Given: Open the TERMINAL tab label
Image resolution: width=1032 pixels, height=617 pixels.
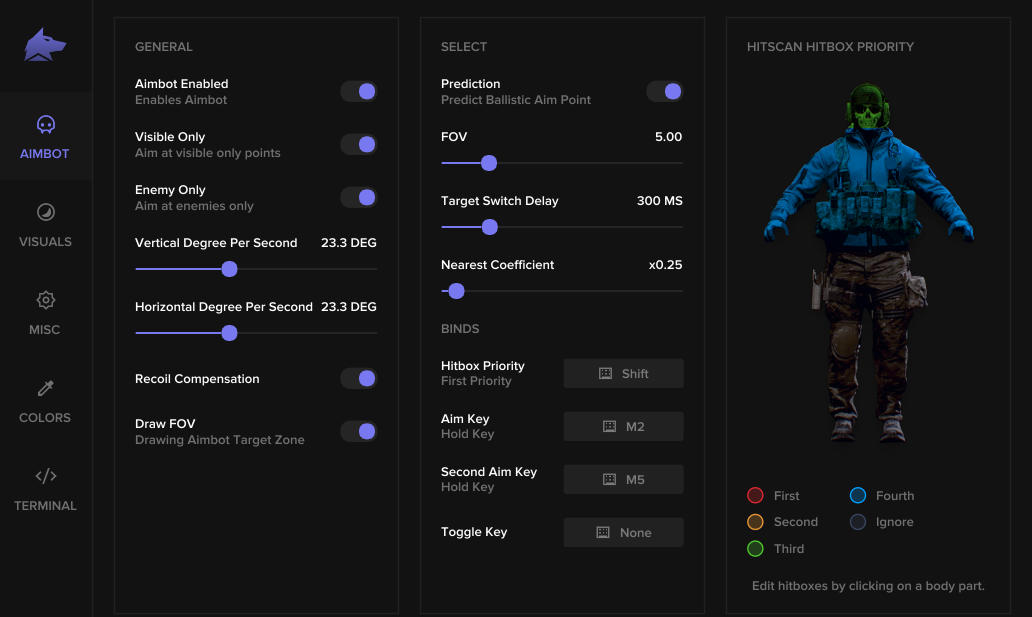Looking at the screenshot, I should [x=45, y=506].
